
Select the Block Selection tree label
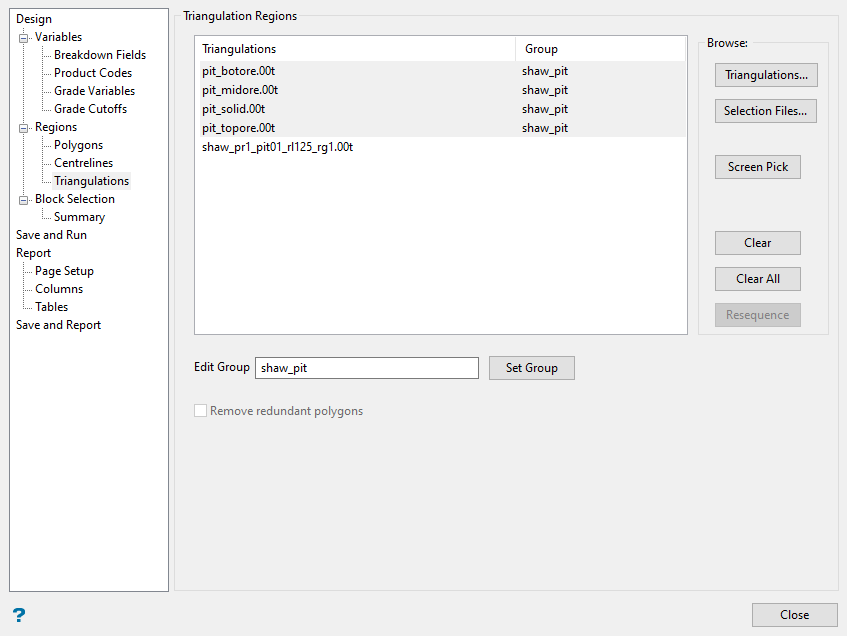(x=75, y=199)
